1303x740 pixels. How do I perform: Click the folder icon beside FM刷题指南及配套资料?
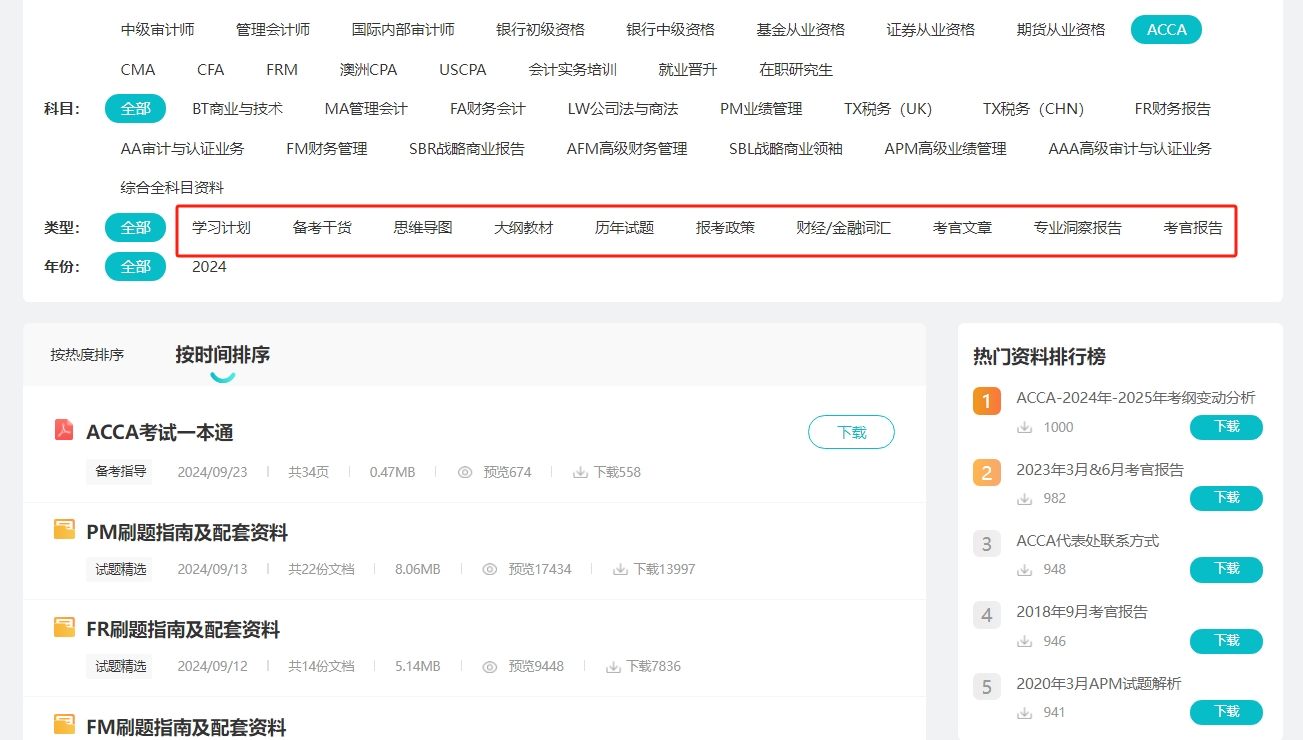(64, 724)
